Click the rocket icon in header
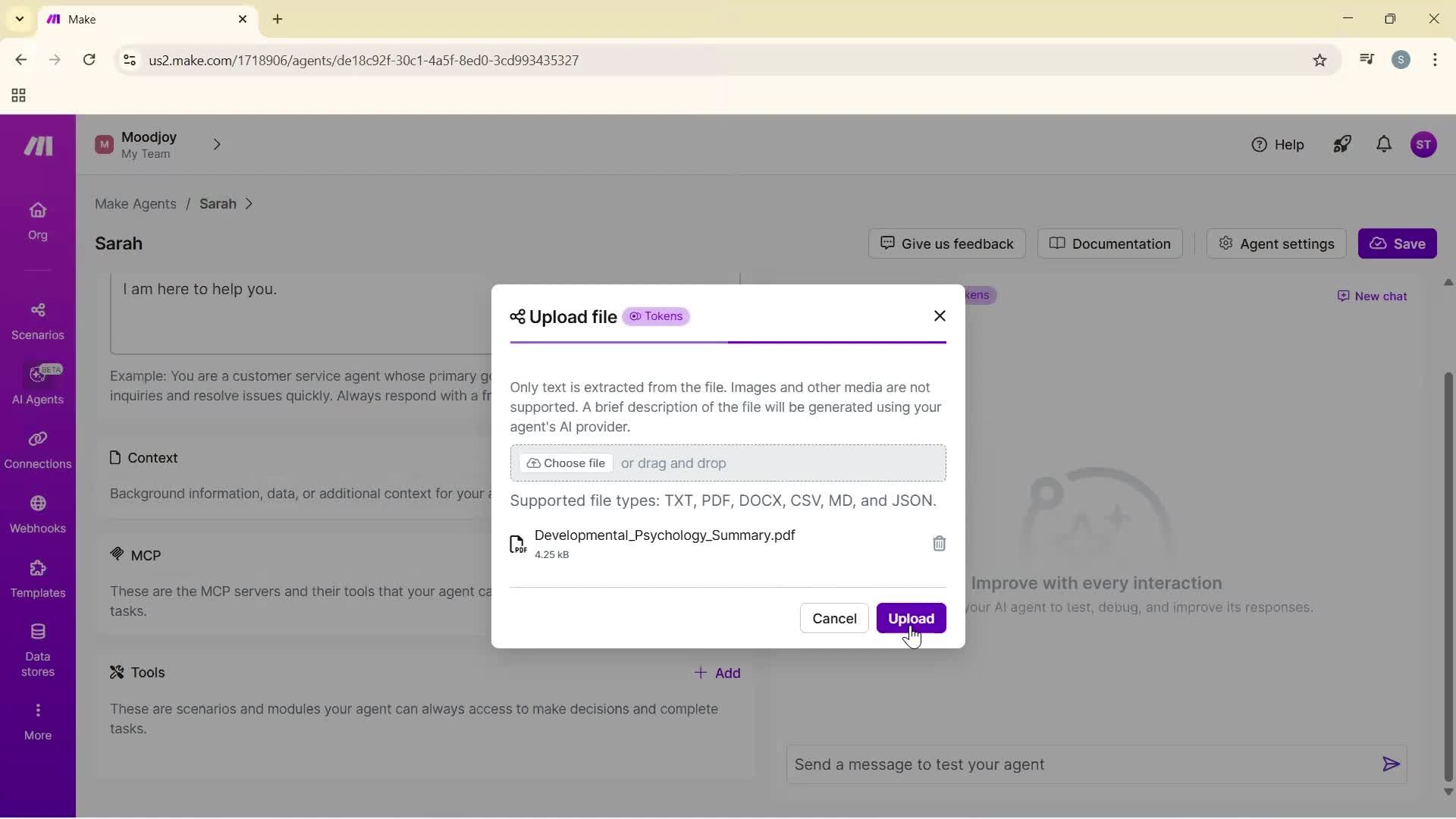Image resolution: width=1456 pixels, height=819 pixels. pos(1341,145)
